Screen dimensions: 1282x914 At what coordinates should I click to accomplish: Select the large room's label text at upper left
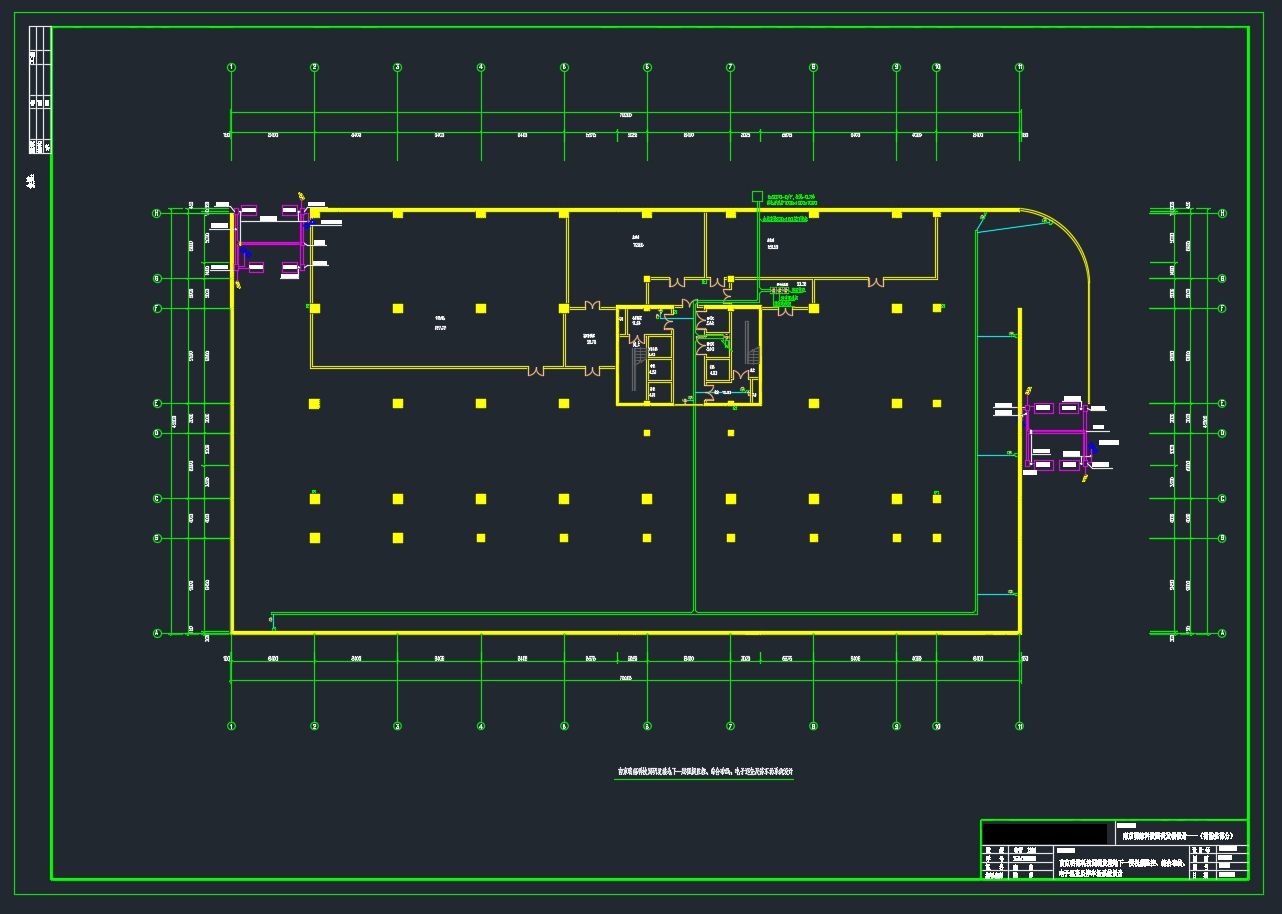pyautogui.click(x=440, y=318)
